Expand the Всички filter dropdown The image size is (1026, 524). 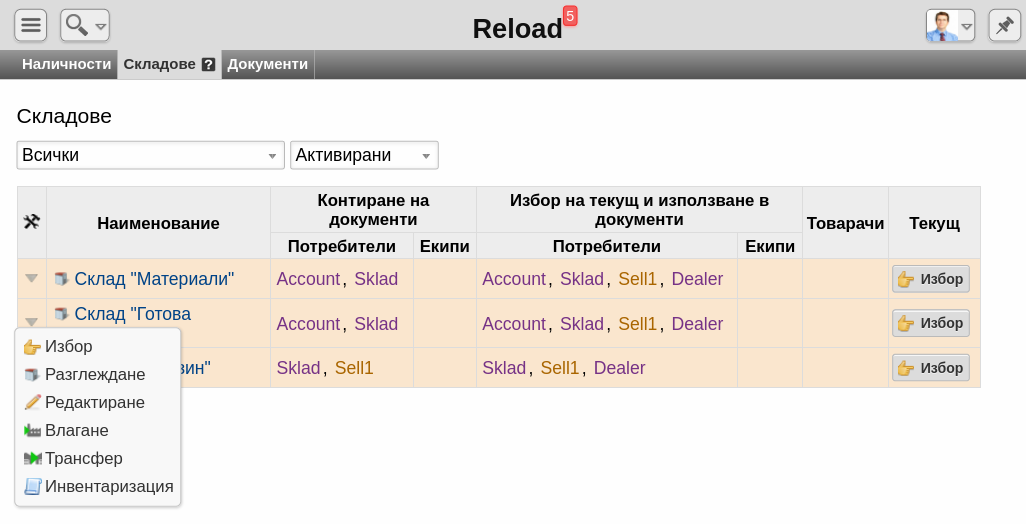click(x=150, y=155)
